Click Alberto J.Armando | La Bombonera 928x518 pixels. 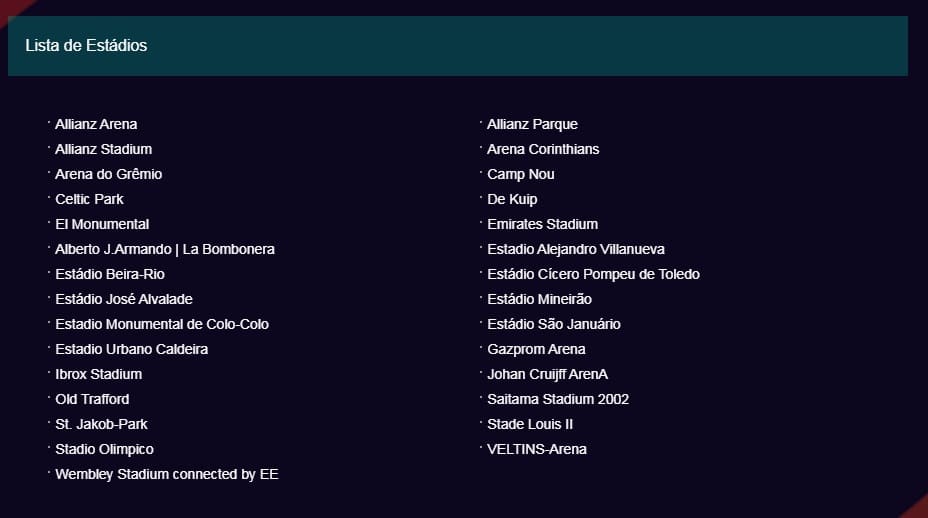(x=165, y=249)
